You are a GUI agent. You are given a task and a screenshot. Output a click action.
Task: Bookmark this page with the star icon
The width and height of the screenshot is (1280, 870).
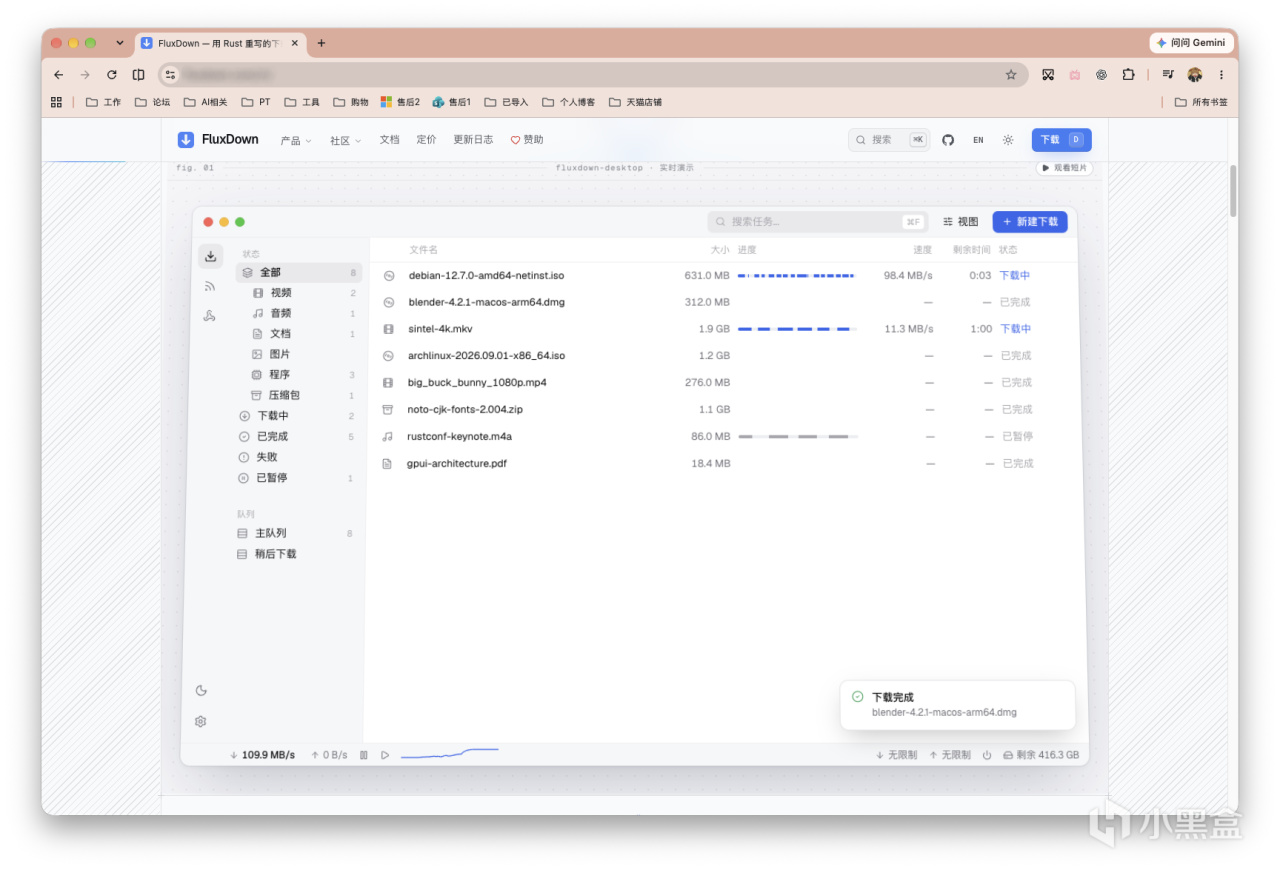(1011, 74)
